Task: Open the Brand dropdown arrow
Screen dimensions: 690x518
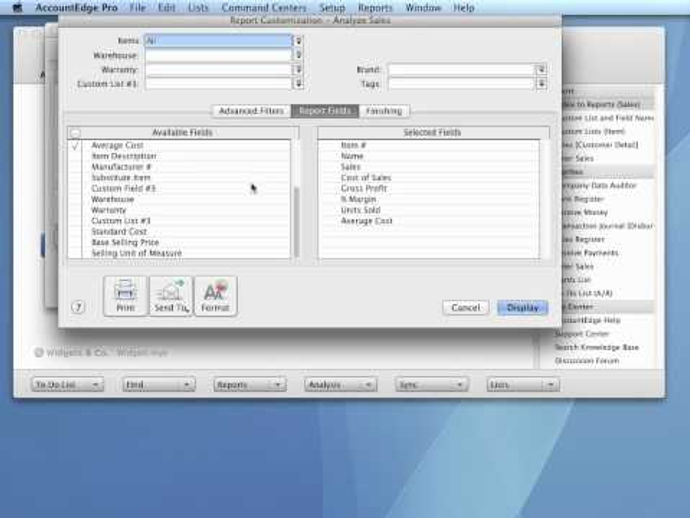Action: coord(541,70)
